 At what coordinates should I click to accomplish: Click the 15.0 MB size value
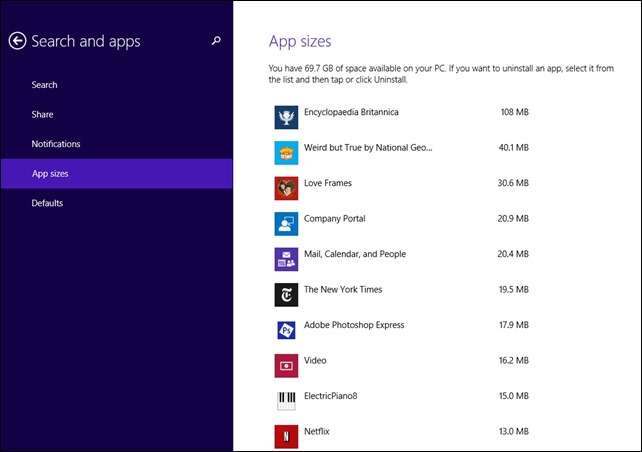[513, 396]
